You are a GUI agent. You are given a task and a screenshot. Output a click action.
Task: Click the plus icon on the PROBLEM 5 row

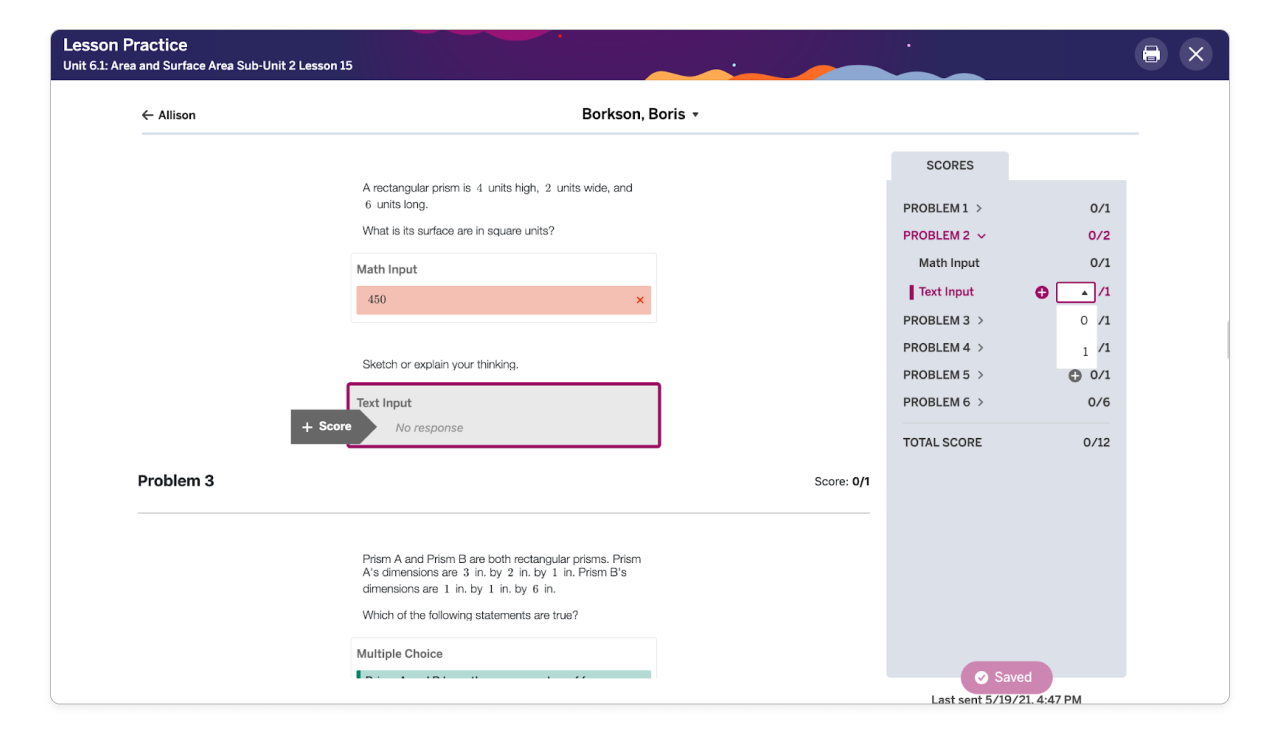point(1075,375)
